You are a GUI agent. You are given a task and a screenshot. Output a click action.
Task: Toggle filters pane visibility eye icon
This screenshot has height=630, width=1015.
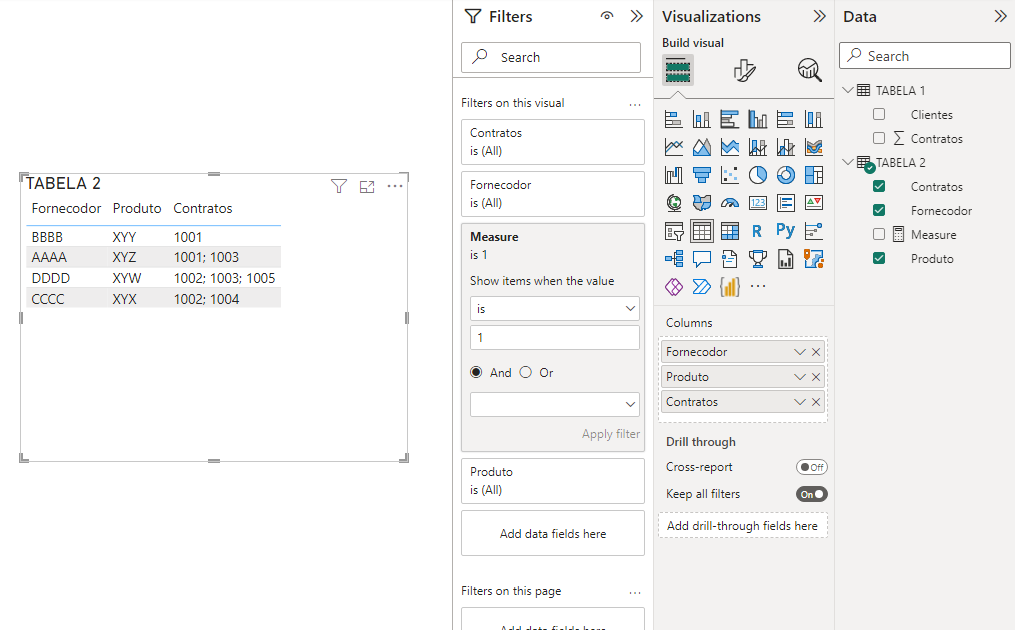[x=607, y=16]
